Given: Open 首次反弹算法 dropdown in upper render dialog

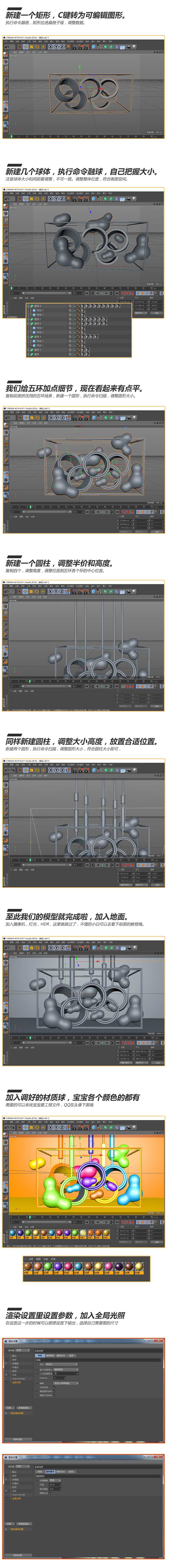Looking at the screenshot, I should tap(66, 1370).
